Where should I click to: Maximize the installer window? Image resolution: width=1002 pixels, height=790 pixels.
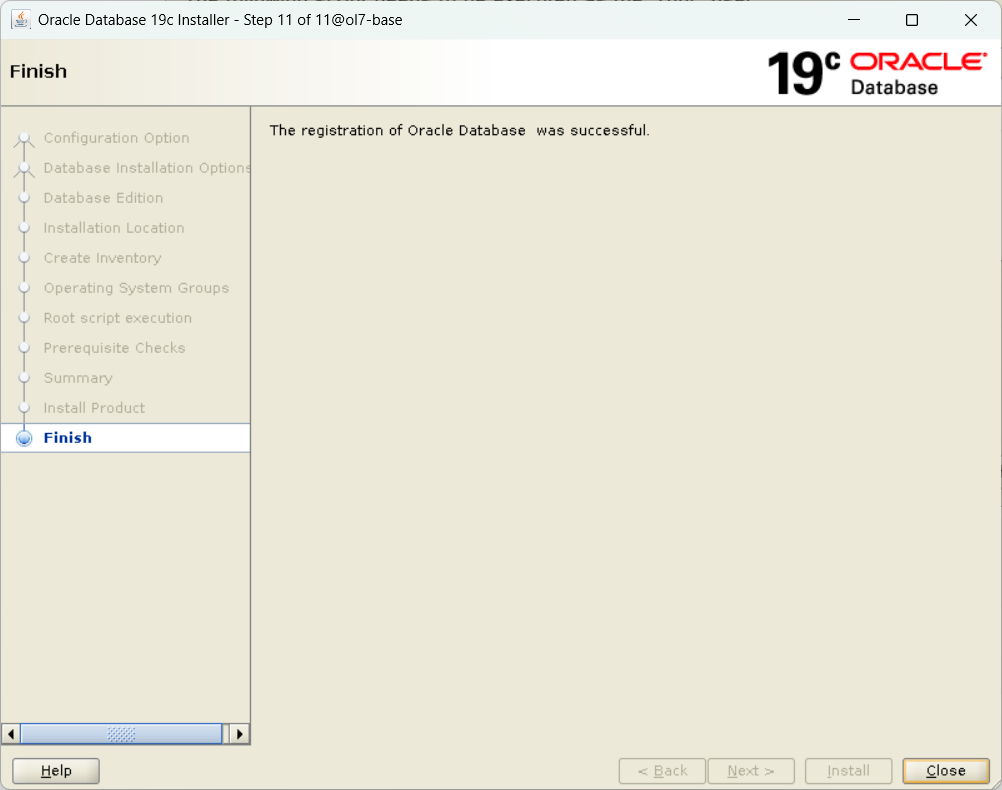coord(912,20)
